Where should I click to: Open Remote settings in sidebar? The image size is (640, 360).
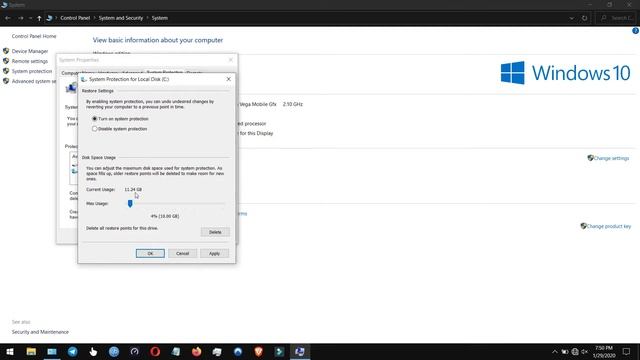(30, 61)
